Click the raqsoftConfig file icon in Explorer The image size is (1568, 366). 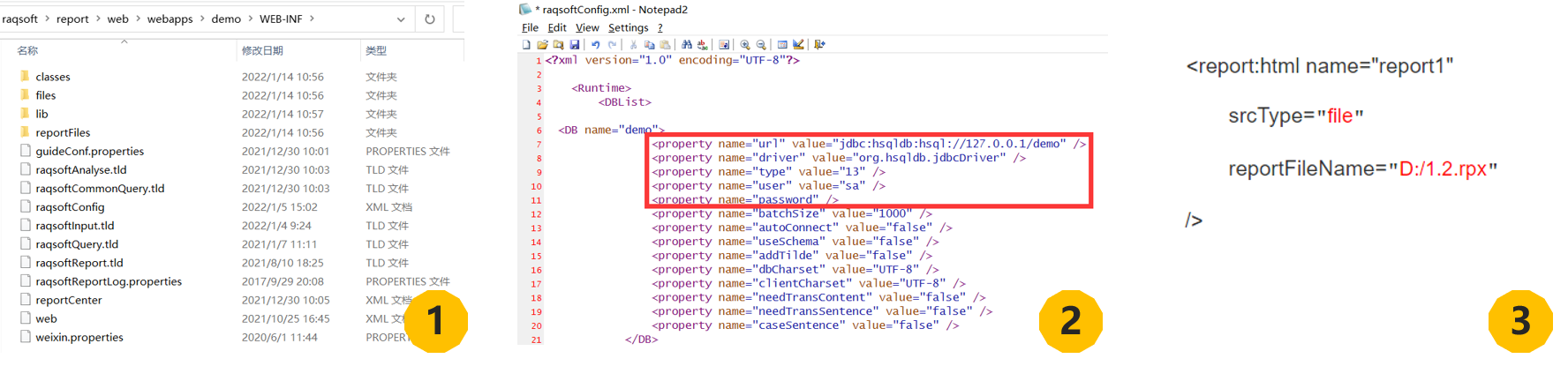pyautogui.click(x=26, y=206)
